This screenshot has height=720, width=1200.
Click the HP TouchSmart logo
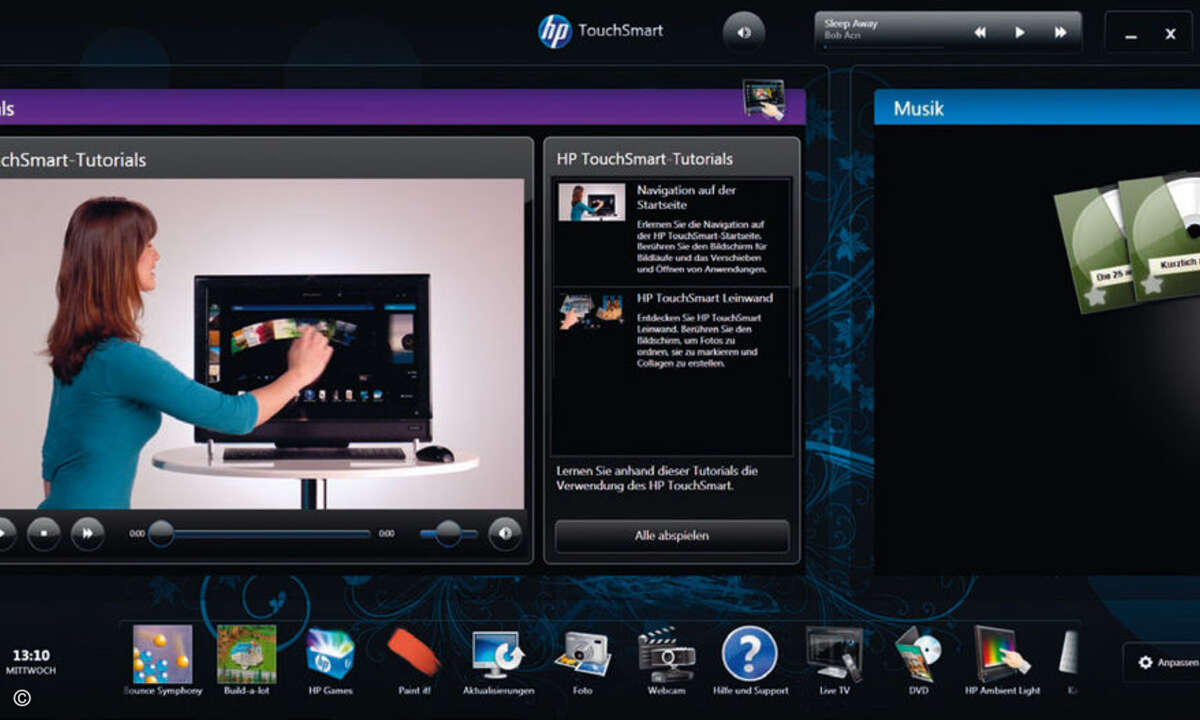600,31
